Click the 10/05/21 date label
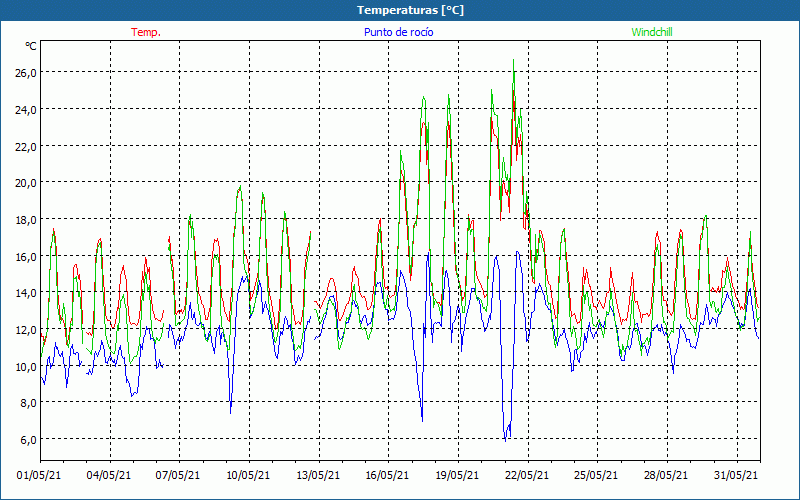 pyautogui.click(x=248, y=475)
